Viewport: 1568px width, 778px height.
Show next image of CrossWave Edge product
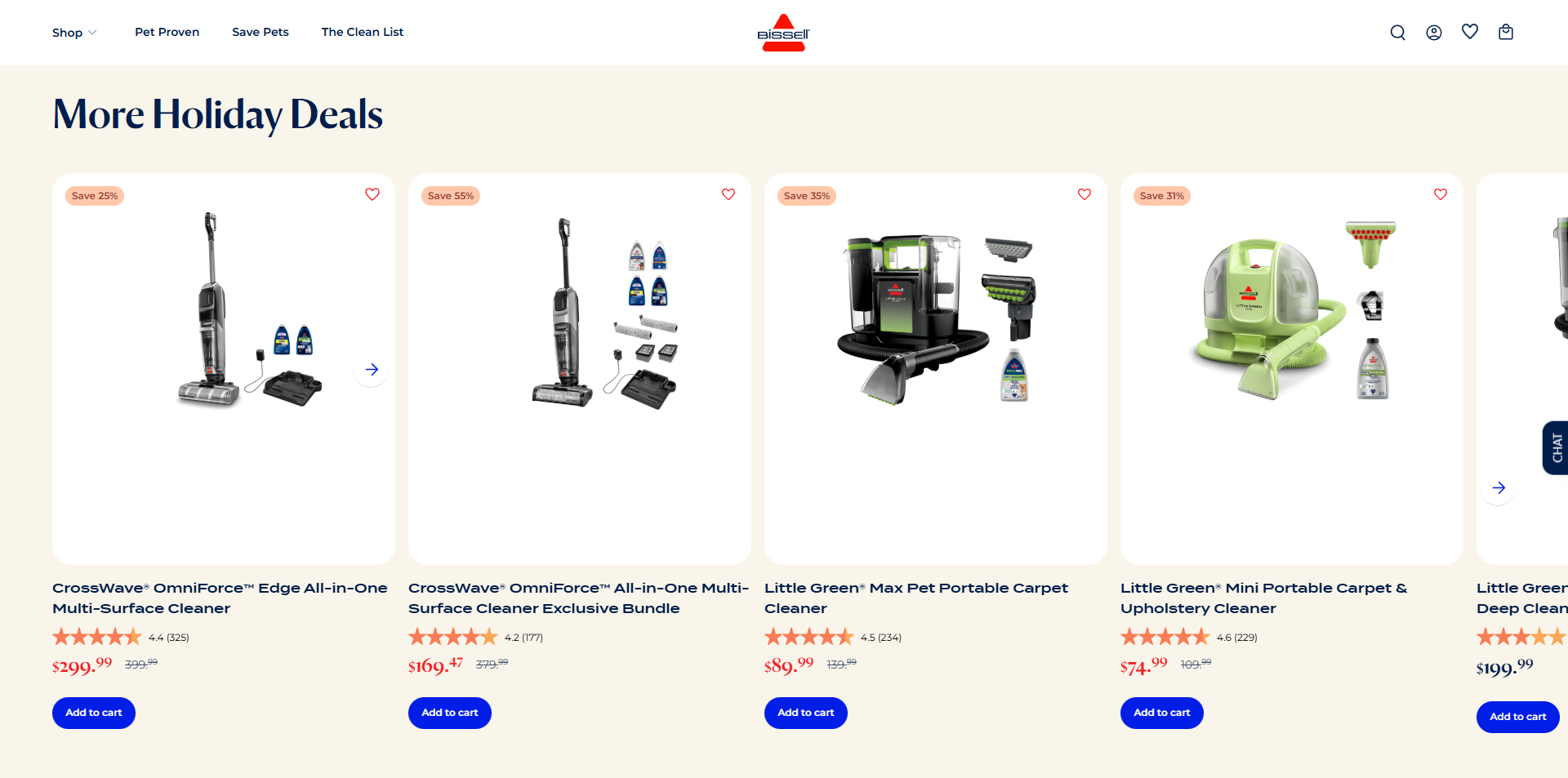(x=372, y=369)
